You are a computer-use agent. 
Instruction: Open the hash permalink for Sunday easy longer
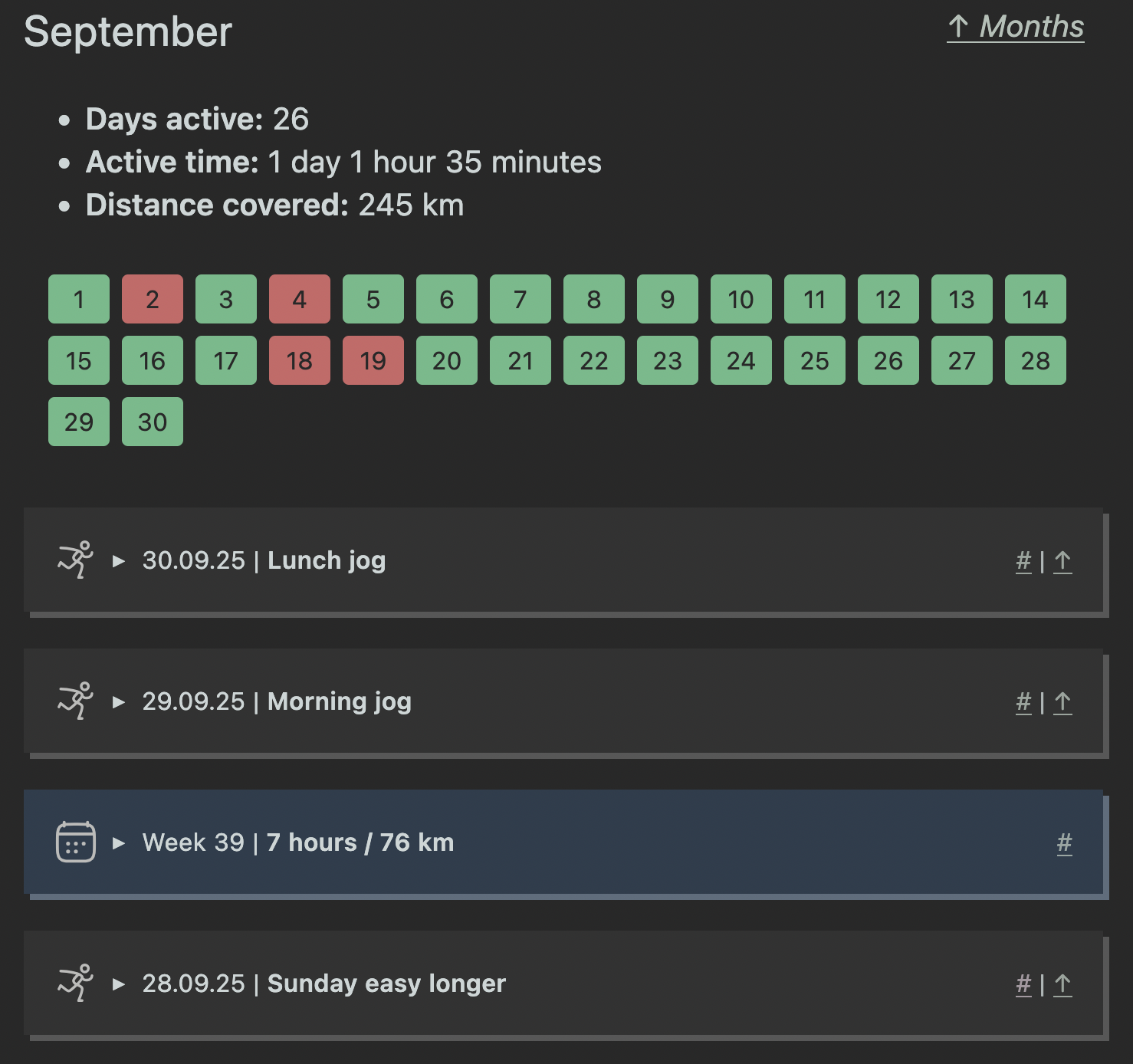click(x=1023, y=984)
